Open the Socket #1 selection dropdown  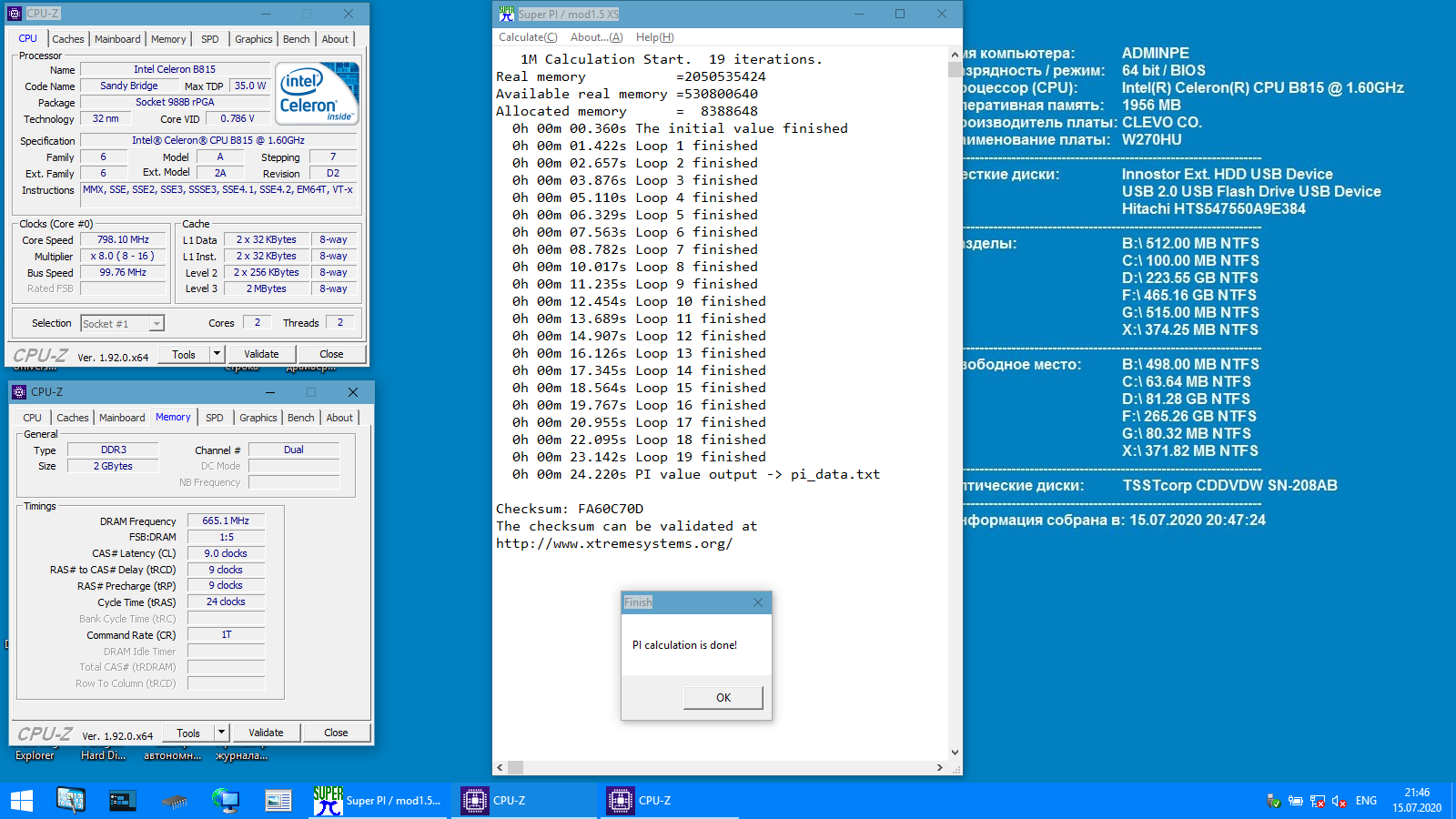[x=123, y=323]
